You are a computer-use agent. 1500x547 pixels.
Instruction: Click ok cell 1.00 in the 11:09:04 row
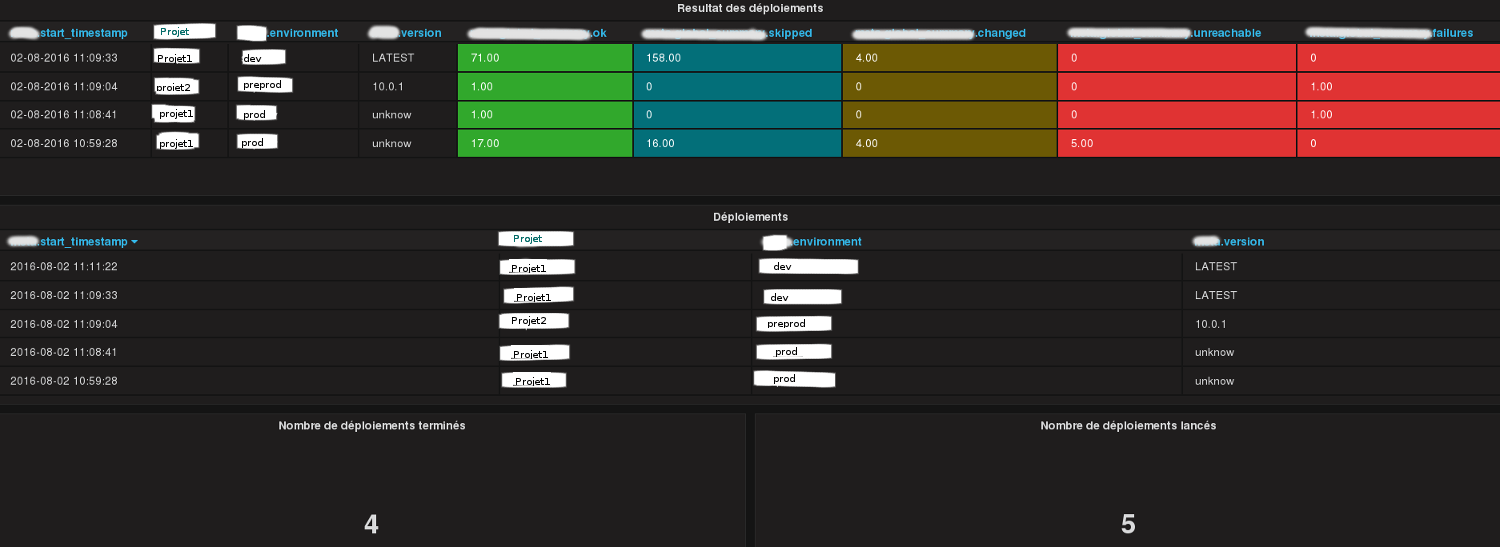coord(545,87)
